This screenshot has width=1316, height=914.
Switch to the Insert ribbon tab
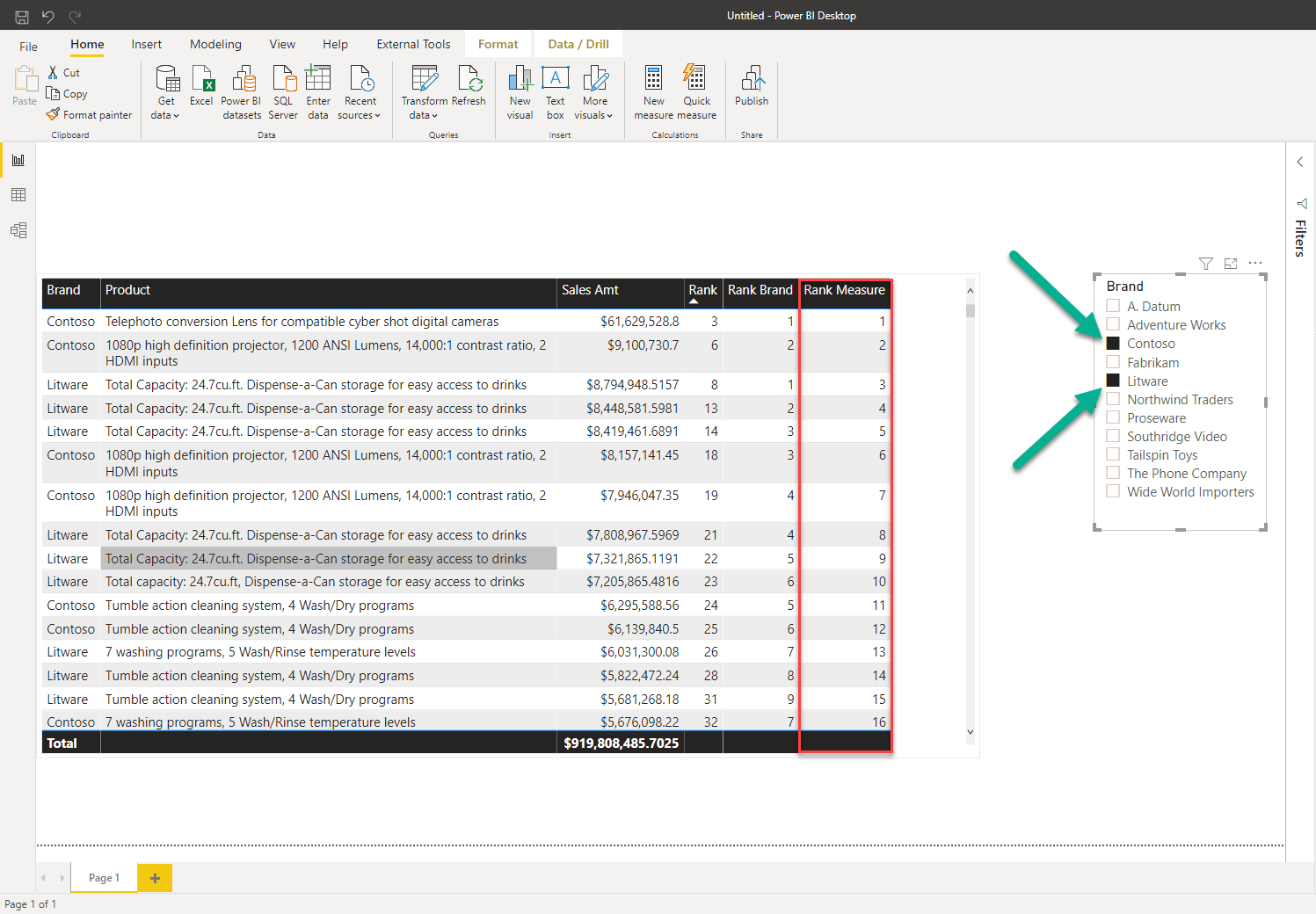click(x=147, y=44)
